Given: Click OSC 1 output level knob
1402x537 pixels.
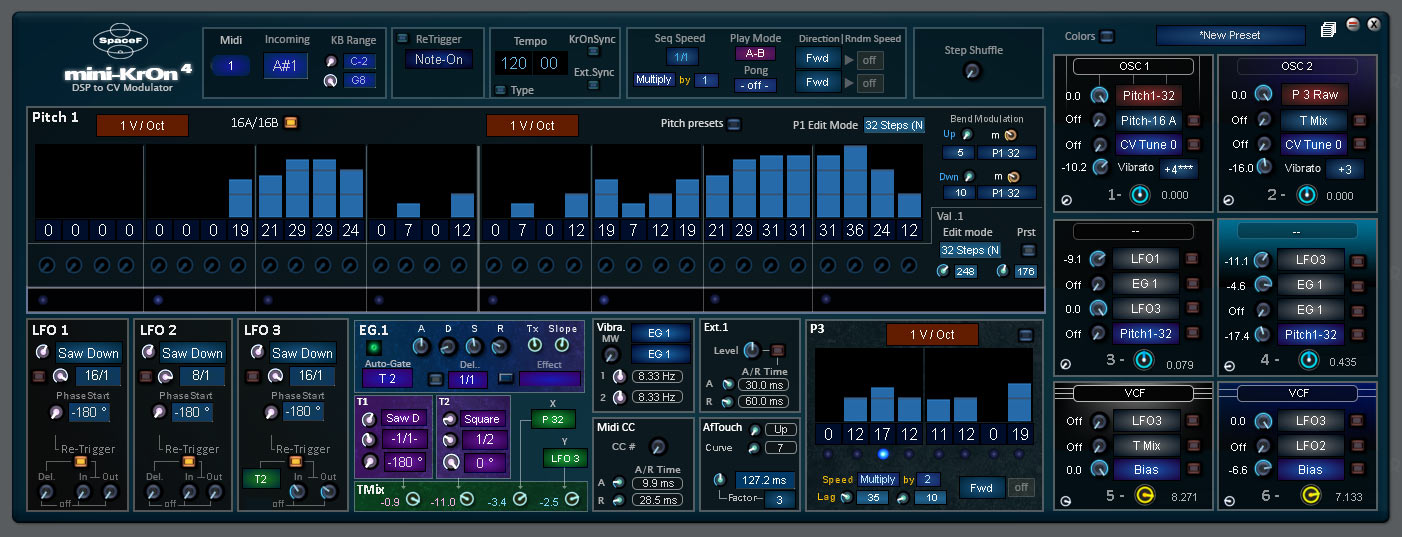Looking at the screenshot, I should click(1140, 194).
